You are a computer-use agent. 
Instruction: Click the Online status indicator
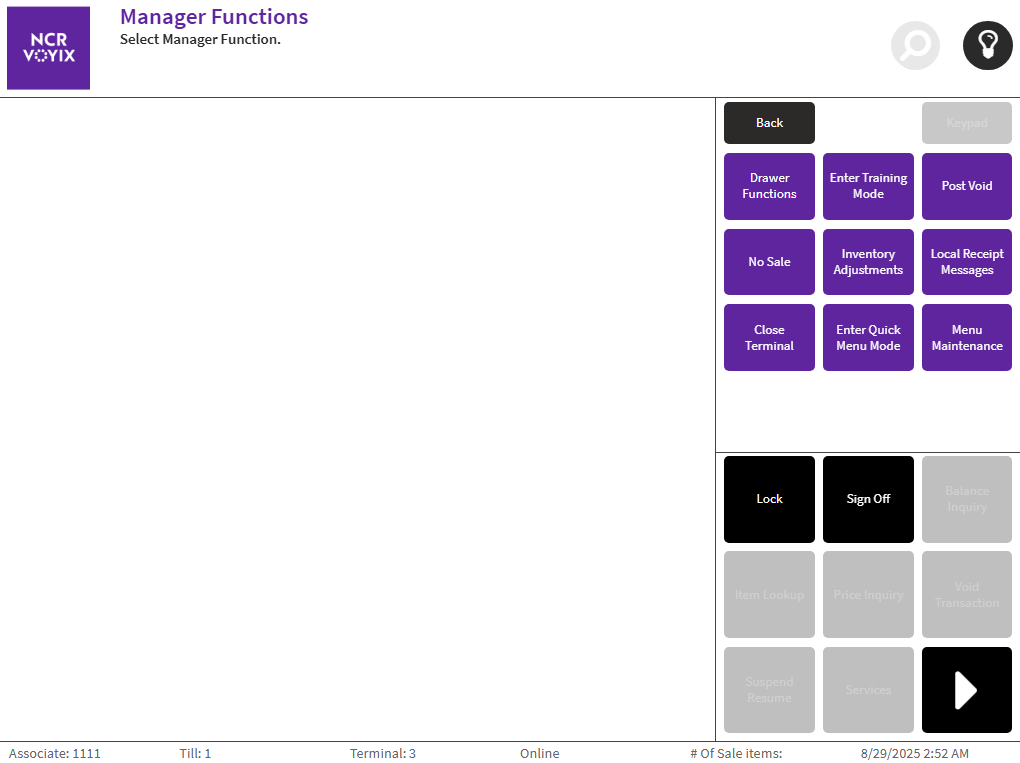[x=539, y=753]
